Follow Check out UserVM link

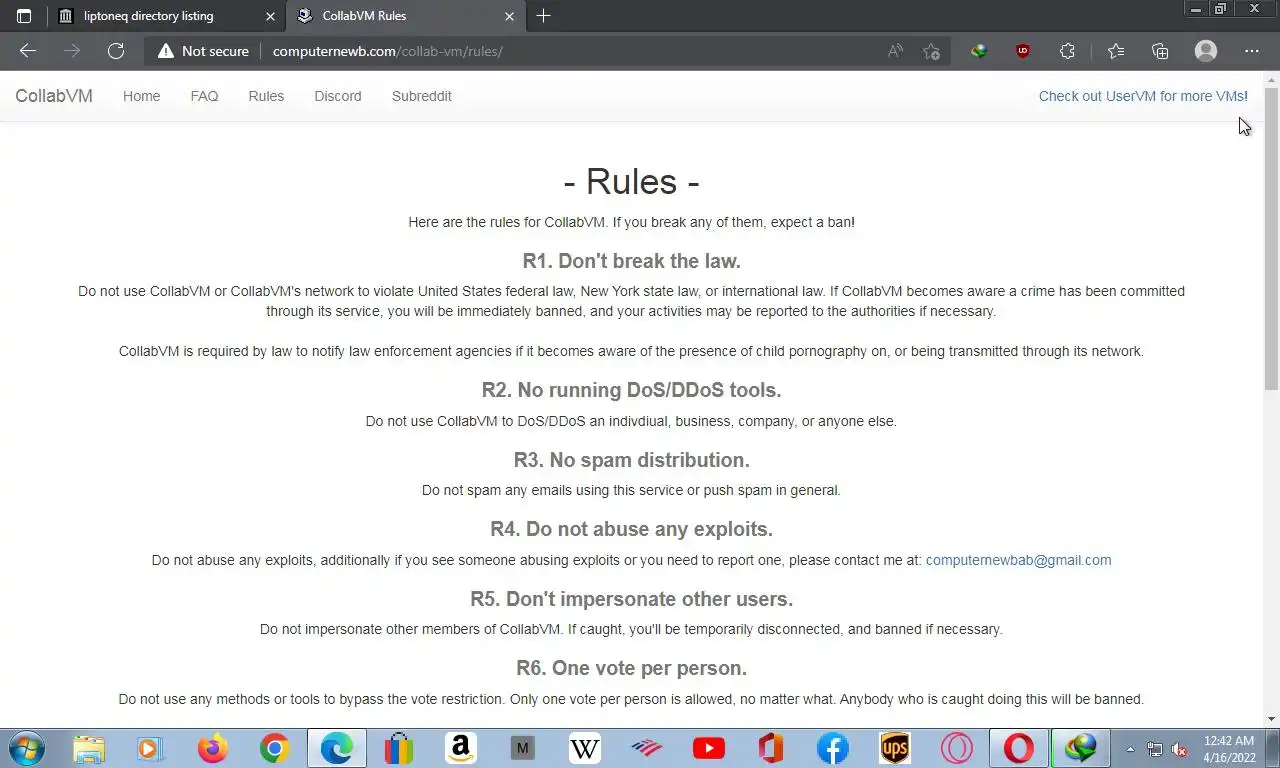[1143, 96]
